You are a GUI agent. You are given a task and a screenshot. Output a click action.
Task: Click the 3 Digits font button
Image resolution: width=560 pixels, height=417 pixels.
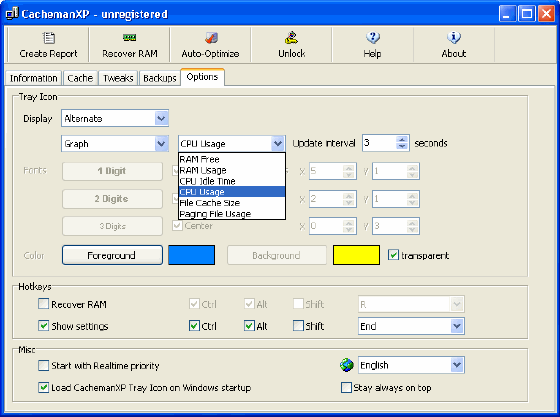(112, 226)
